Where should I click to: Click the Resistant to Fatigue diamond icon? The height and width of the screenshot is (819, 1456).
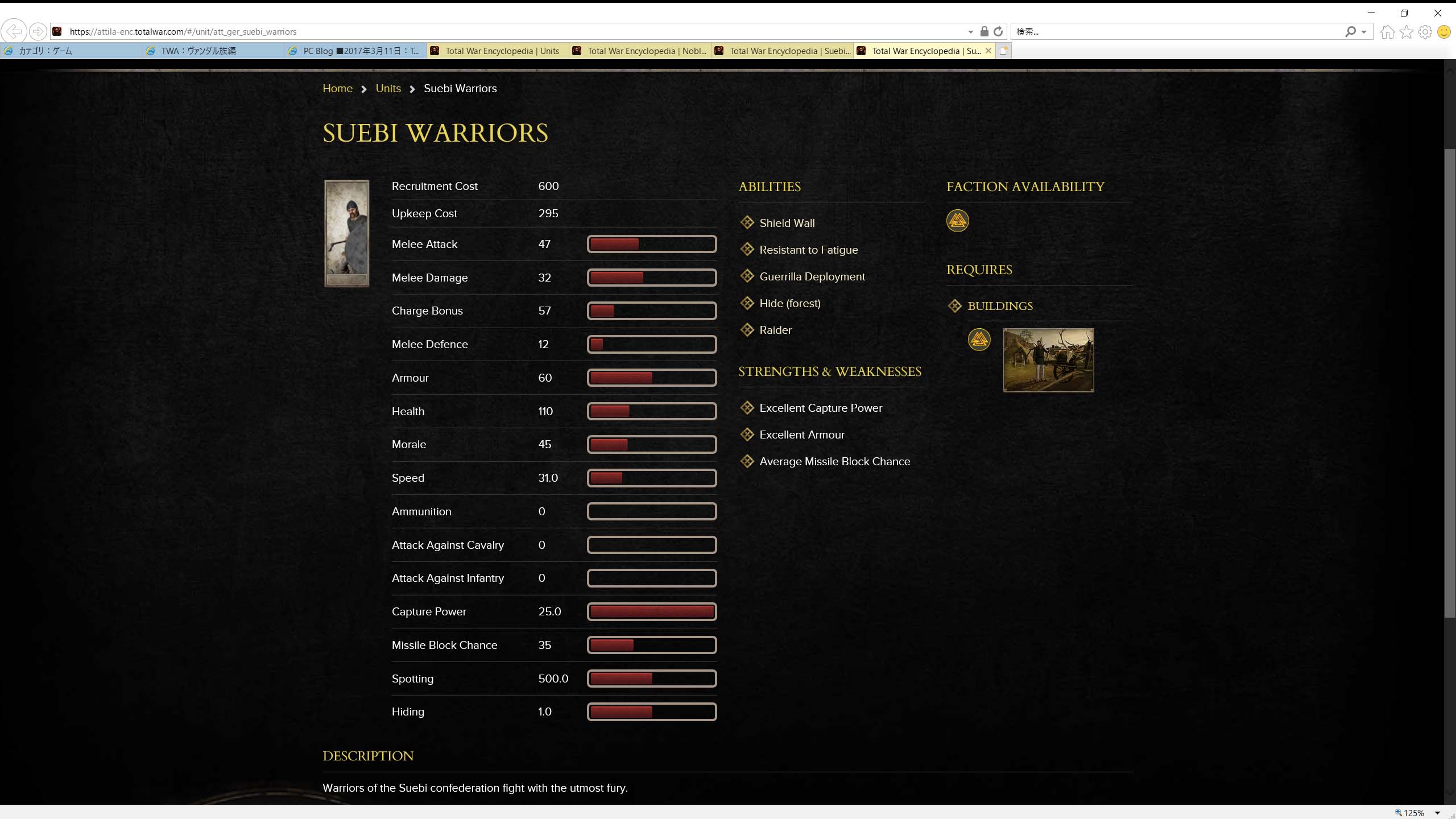point(747,249)
